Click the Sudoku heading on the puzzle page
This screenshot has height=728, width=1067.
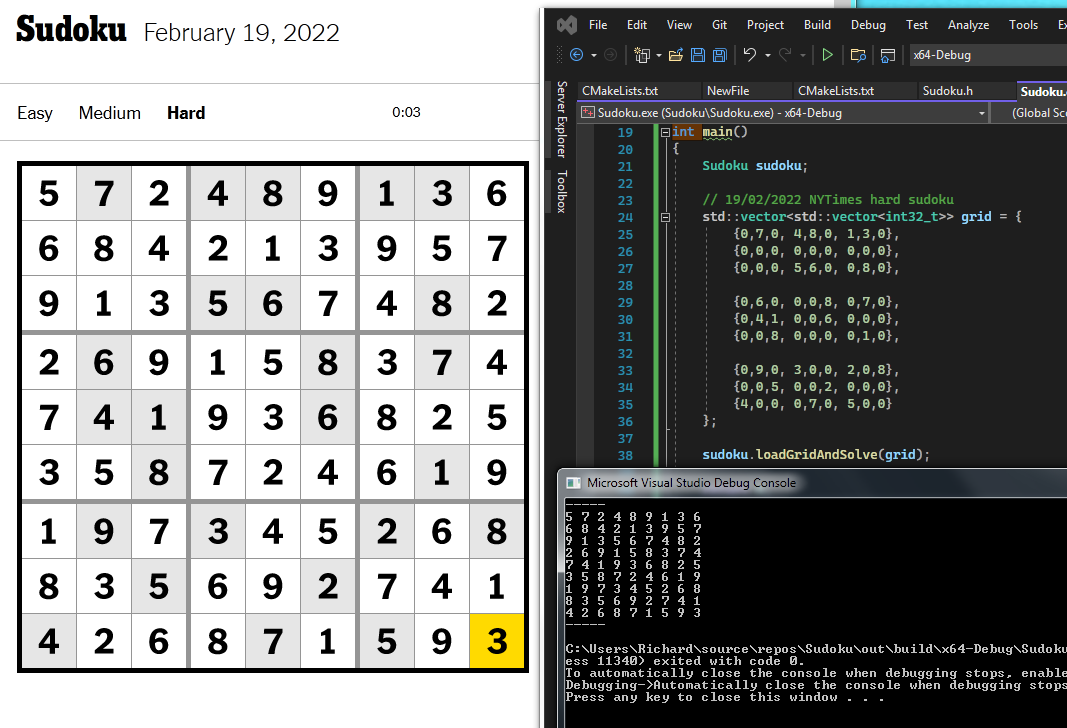pyautogui.click(x=71, y=29)
